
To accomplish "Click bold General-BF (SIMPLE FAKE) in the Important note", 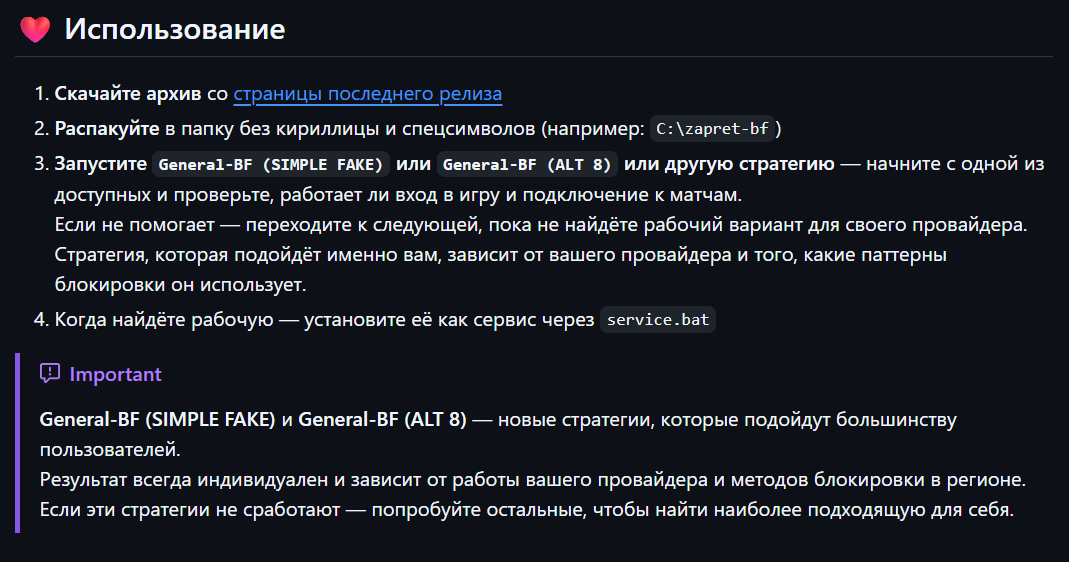I will pyautogui.click(x=157, y=419).
